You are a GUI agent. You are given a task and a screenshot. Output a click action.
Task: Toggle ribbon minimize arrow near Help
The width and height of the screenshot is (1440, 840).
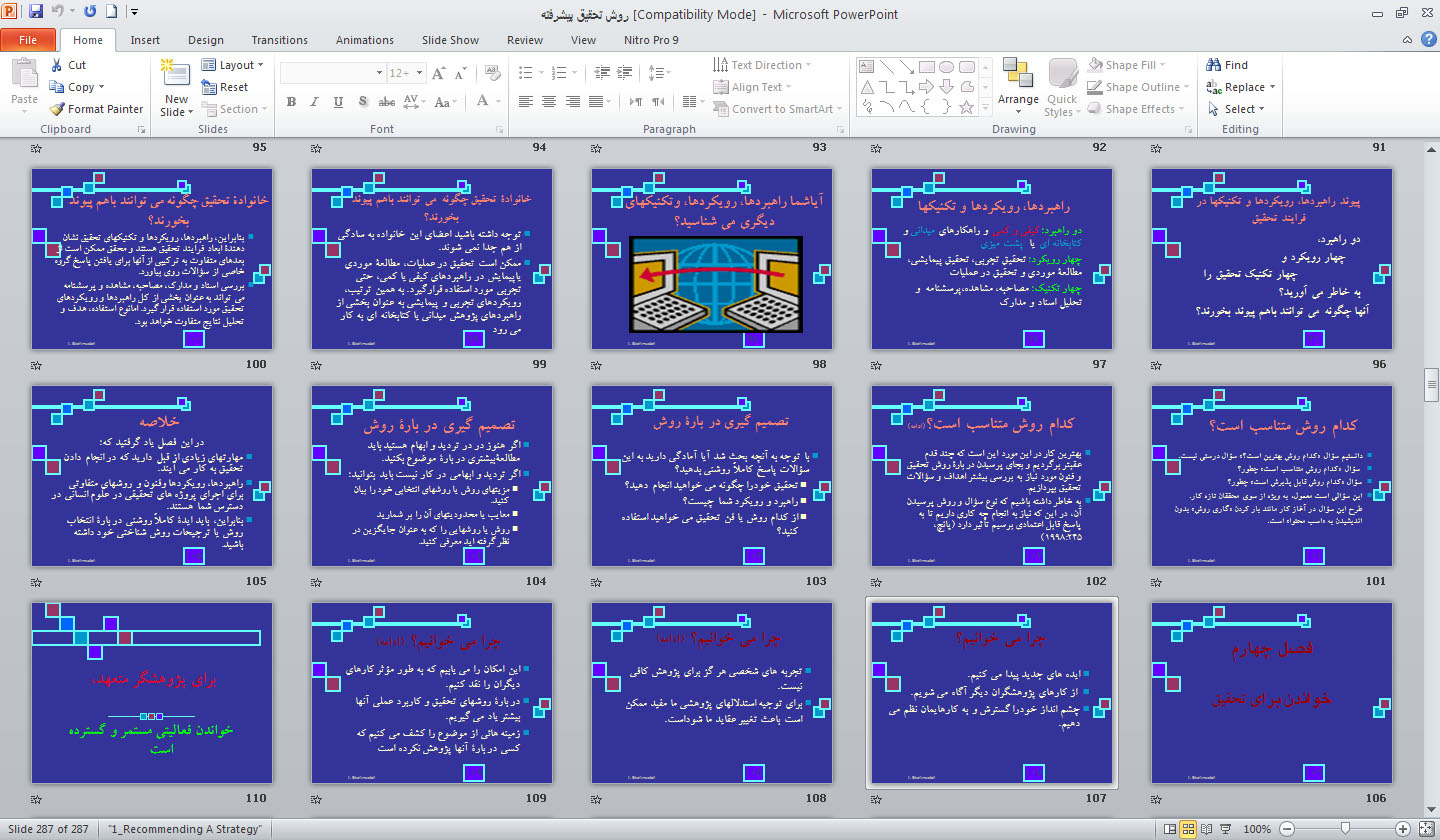(x=1406, y=40)
